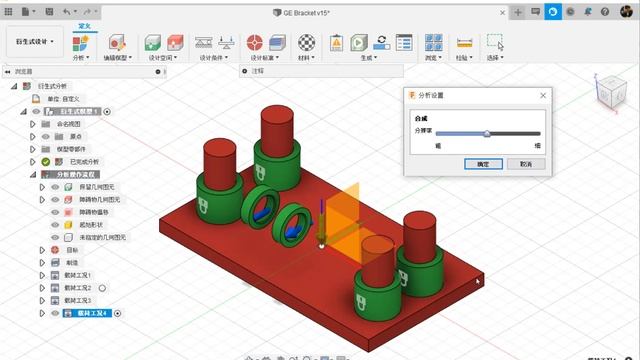This screenshot has height=360, width=640.
Task: Open the user profile avatar
Action: tap(626, 12)
